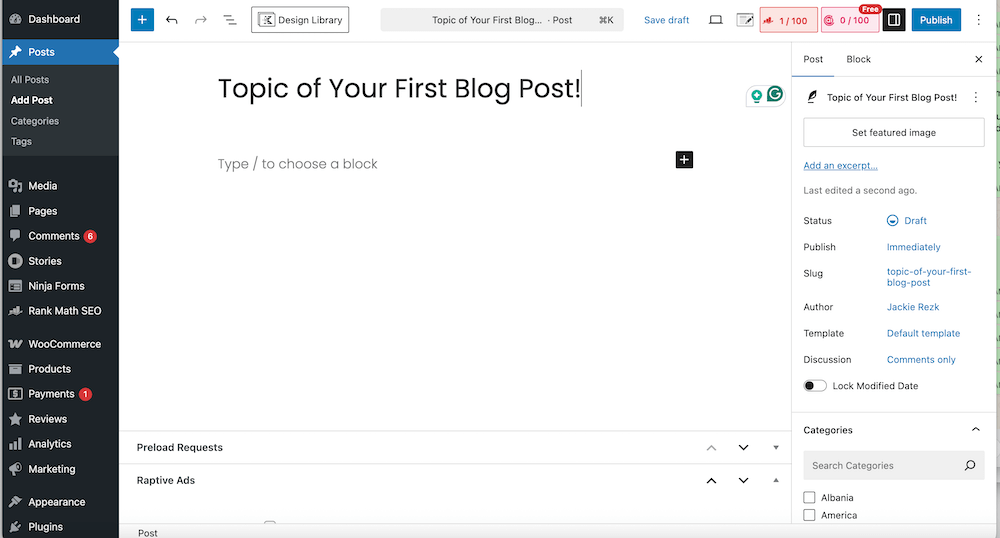Move Preload Requests panel down
The width and height of the screenshot is (1000, 538).
(744, 447)
